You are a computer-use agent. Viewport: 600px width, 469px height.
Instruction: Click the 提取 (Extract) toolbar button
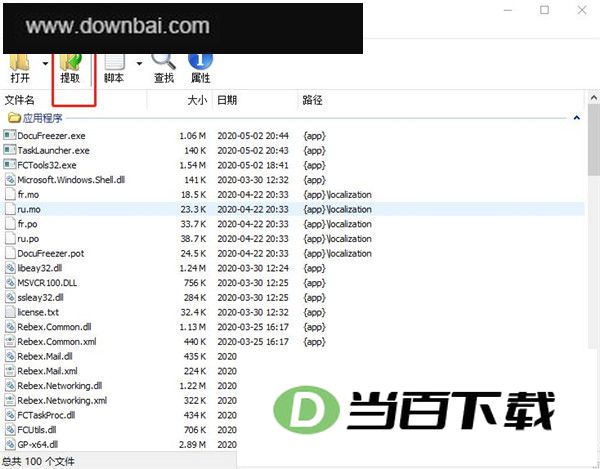[70, 69]
